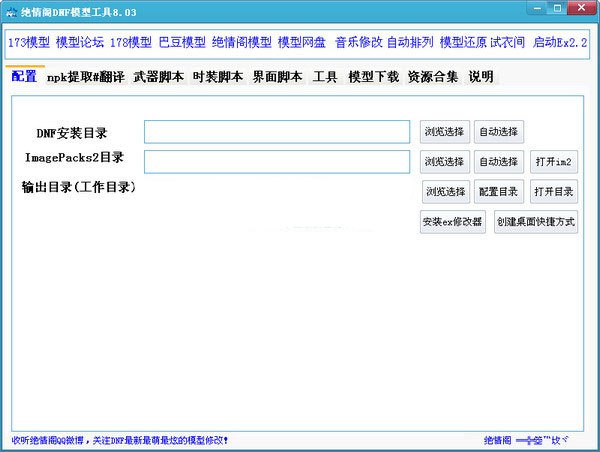Click the 安装ex修改器 button
The image size is (600, 452).
point(453,222)
